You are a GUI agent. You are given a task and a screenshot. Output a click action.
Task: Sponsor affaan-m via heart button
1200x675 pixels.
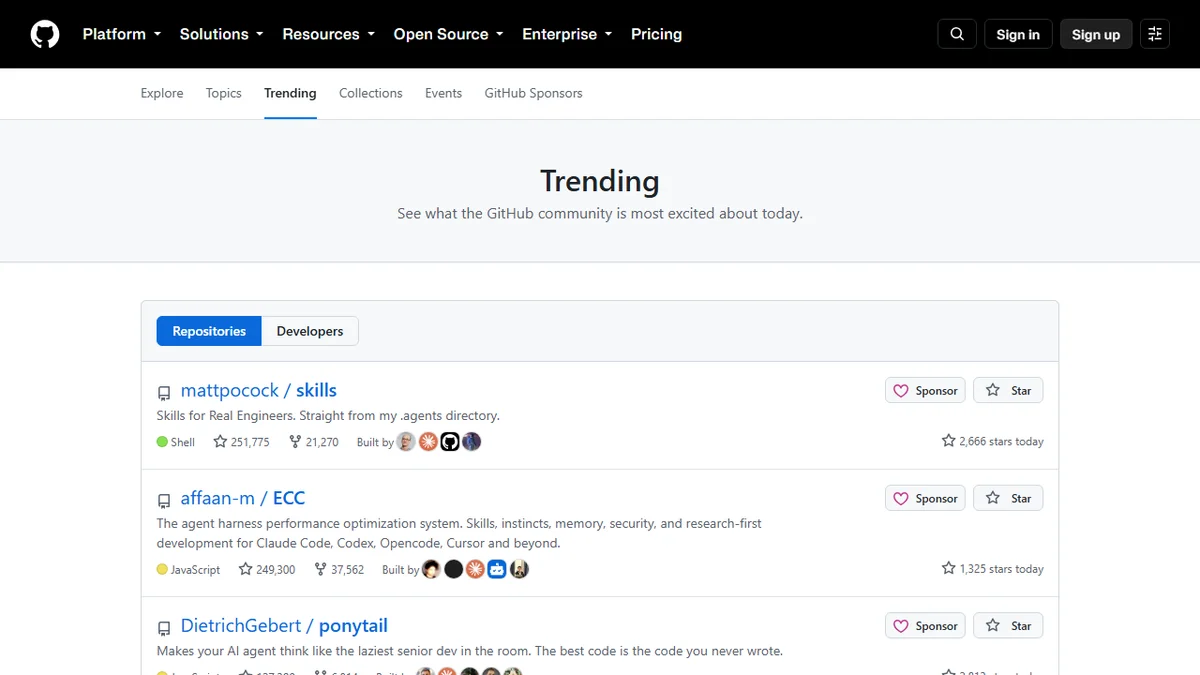click(925, 498)
